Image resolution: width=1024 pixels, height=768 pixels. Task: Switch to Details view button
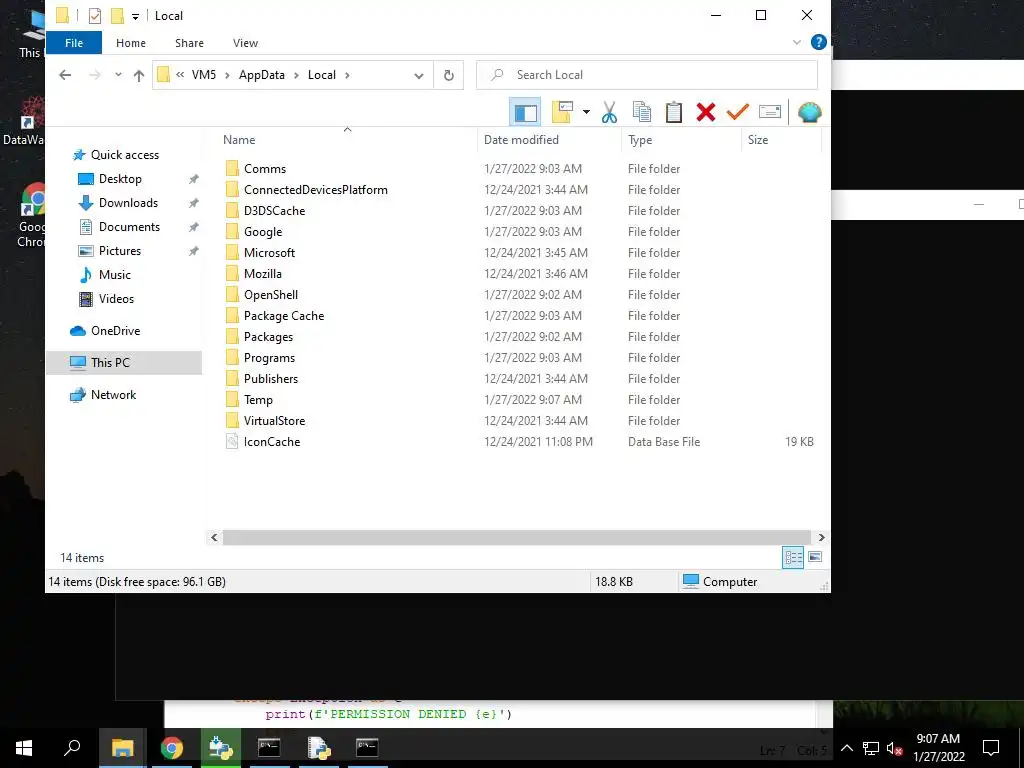tap(793, 558)
